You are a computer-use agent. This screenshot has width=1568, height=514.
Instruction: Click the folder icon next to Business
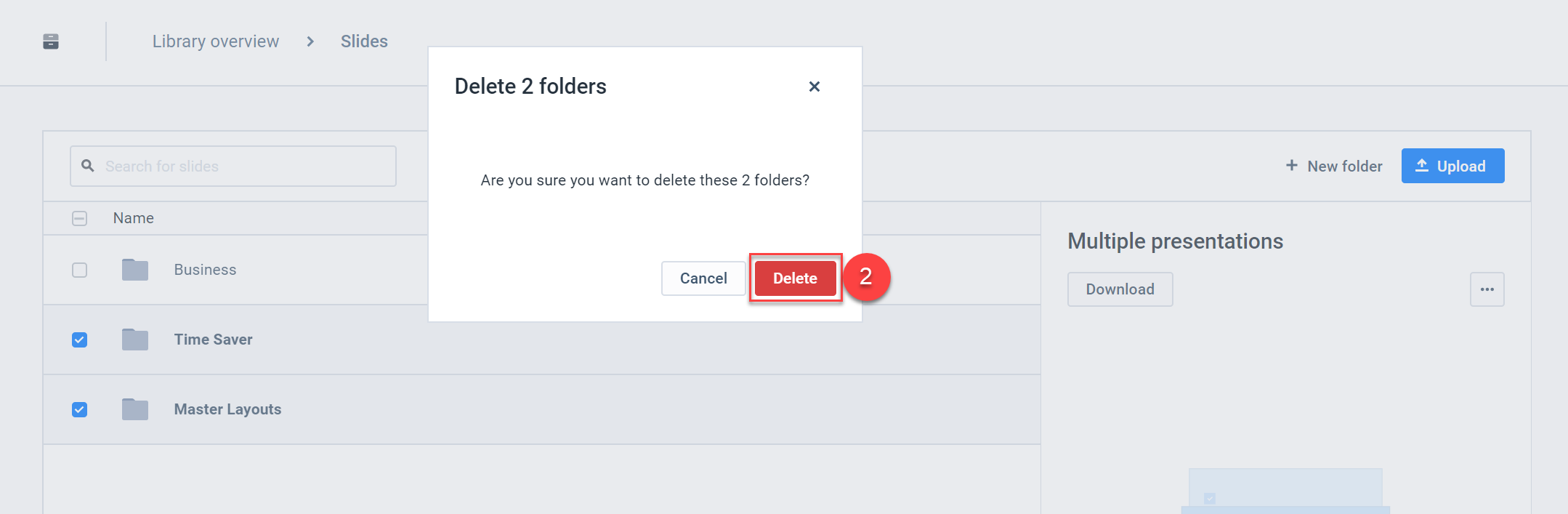click(135, 269)
